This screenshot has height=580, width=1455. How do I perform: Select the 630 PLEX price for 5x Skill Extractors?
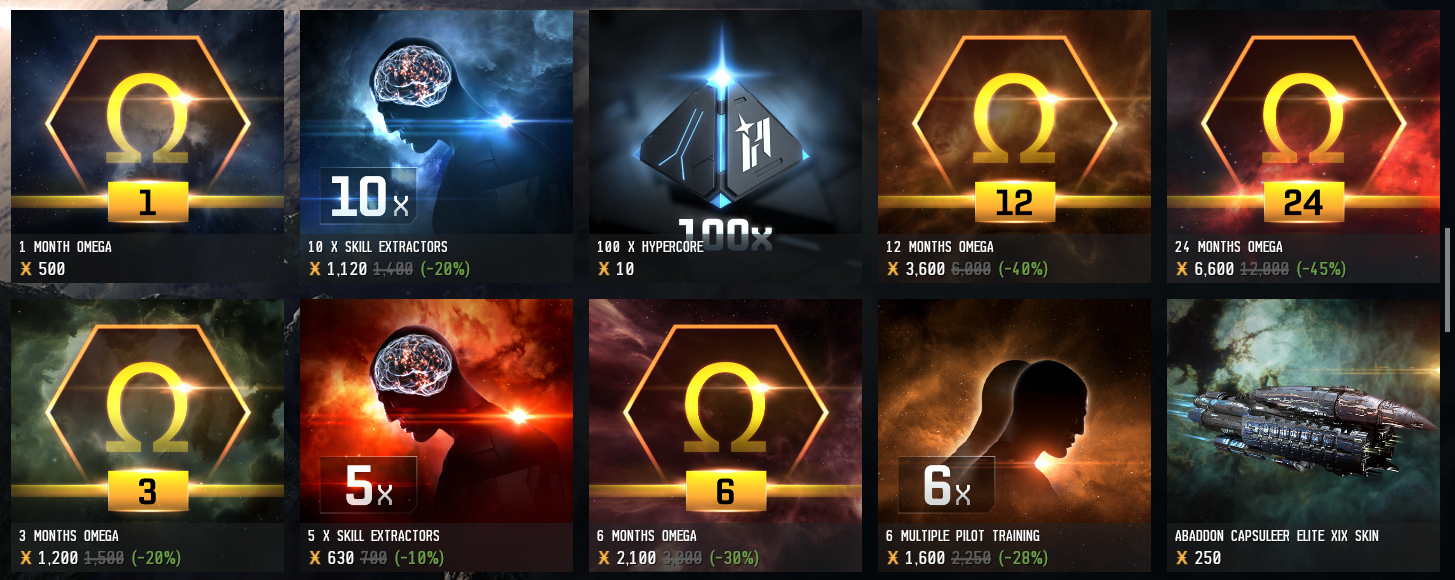coord(340,558)
